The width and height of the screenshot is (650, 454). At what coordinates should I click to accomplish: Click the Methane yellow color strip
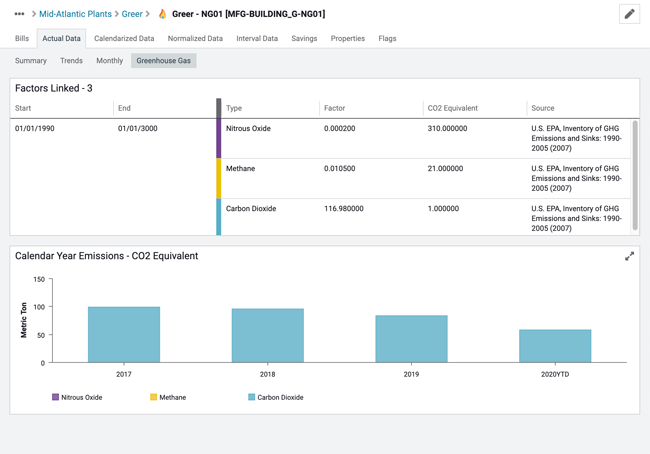tap(219, 178)
